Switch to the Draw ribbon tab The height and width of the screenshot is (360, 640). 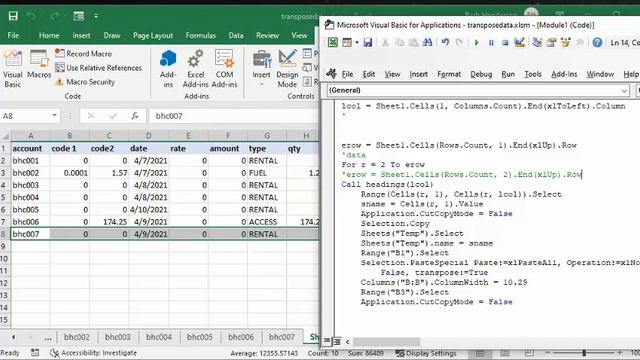pyautogui.click(x=112, y=36)
